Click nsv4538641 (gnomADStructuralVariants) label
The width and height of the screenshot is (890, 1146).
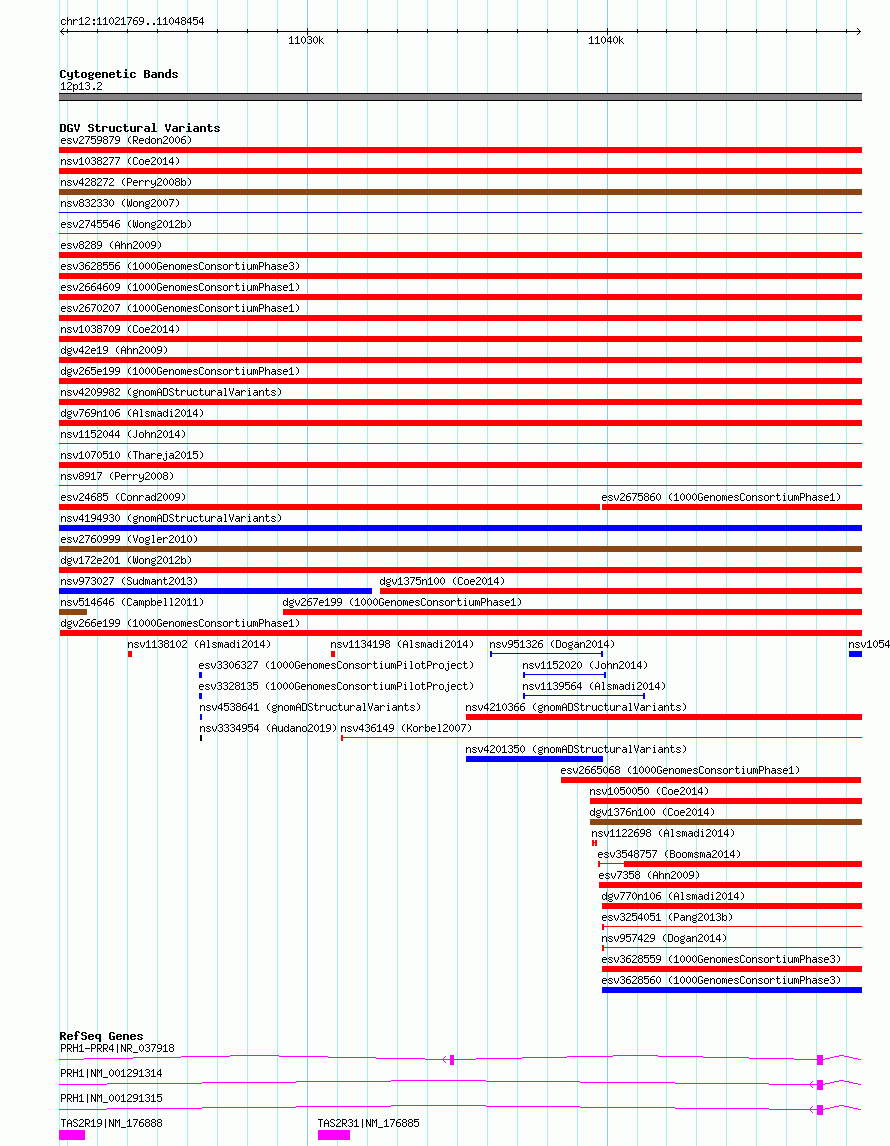tap(310, 707)
